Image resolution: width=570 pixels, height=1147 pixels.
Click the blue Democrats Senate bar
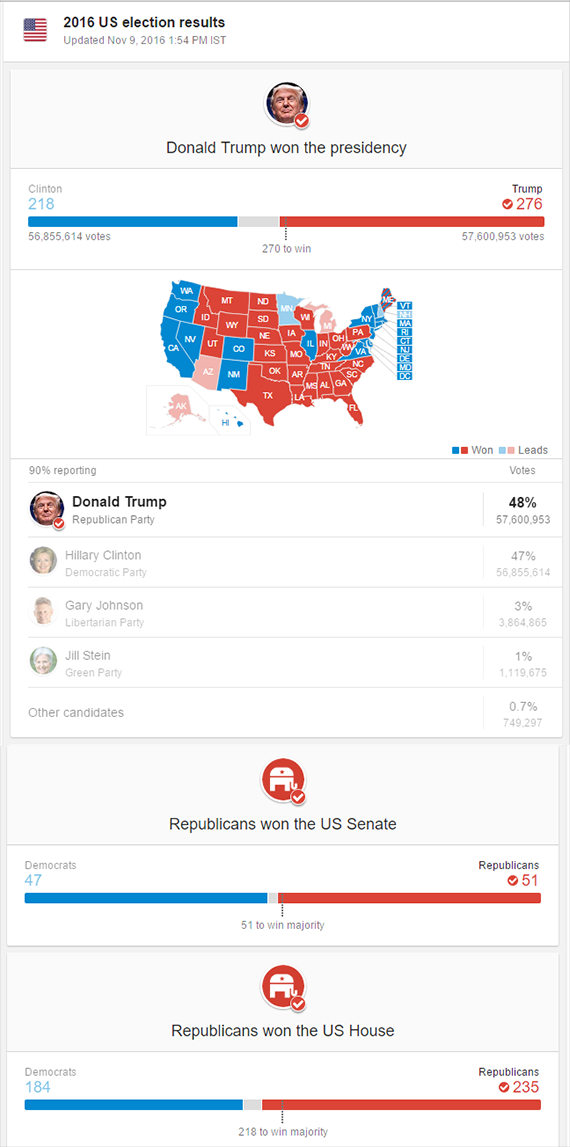146,898
